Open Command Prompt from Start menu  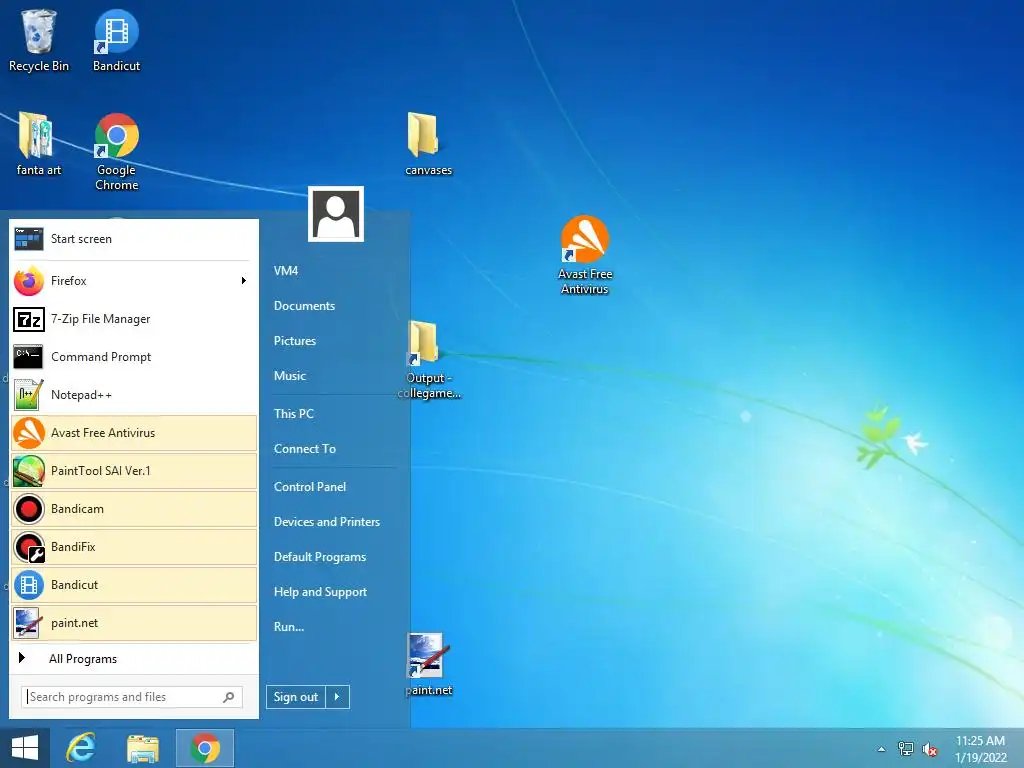pos(134,357)
